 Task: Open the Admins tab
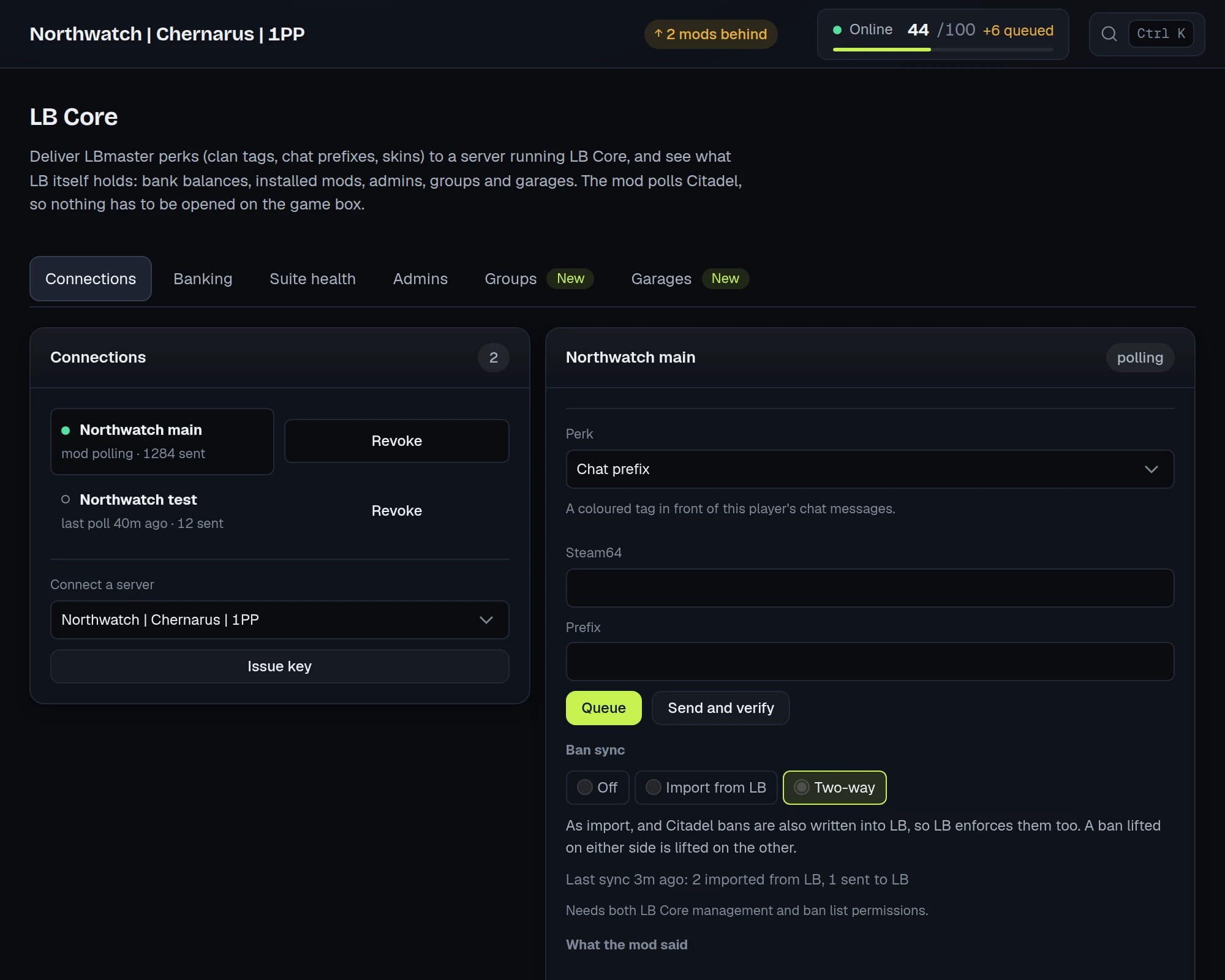420,279
